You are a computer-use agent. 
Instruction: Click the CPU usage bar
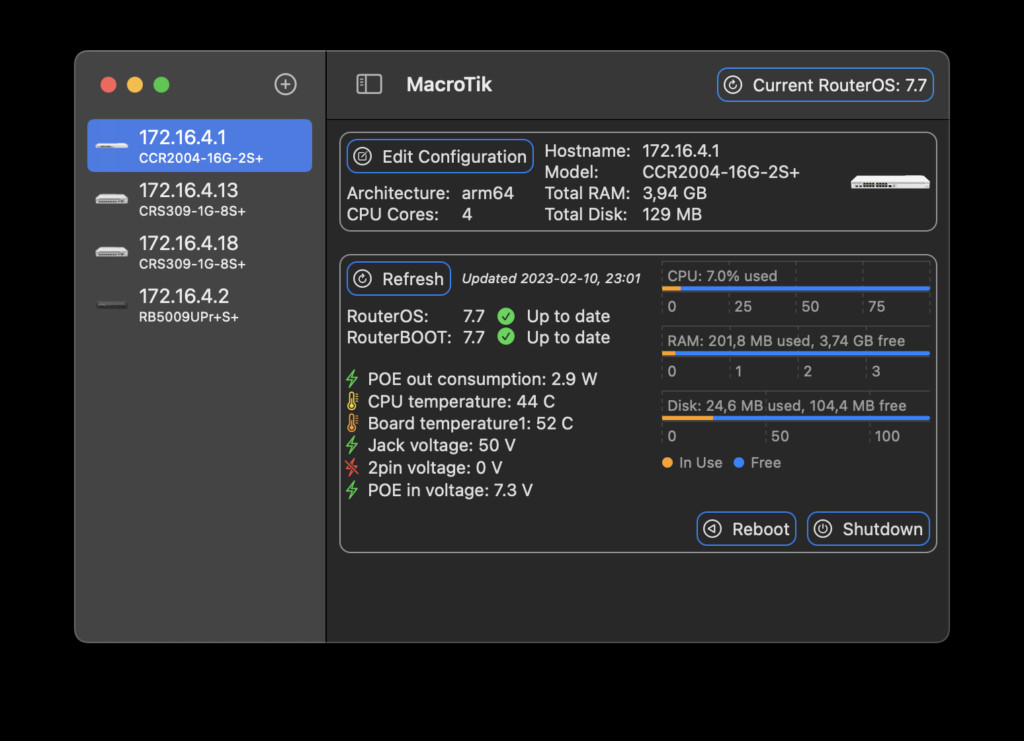795,288
